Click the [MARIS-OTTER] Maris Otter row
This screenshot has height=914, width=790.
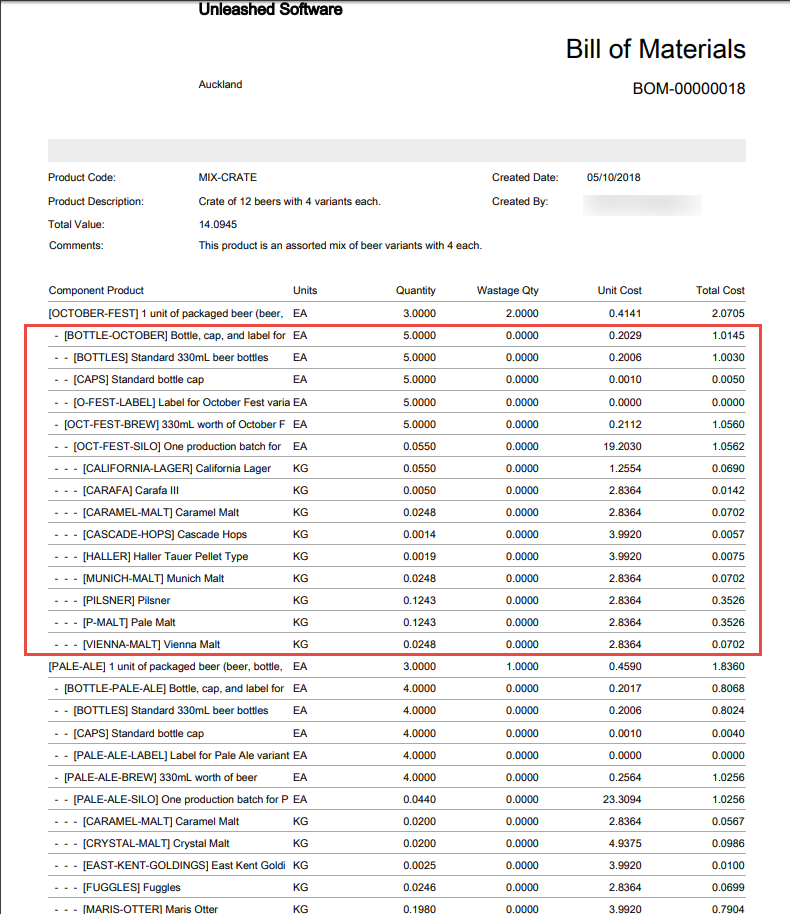(396, 908)
